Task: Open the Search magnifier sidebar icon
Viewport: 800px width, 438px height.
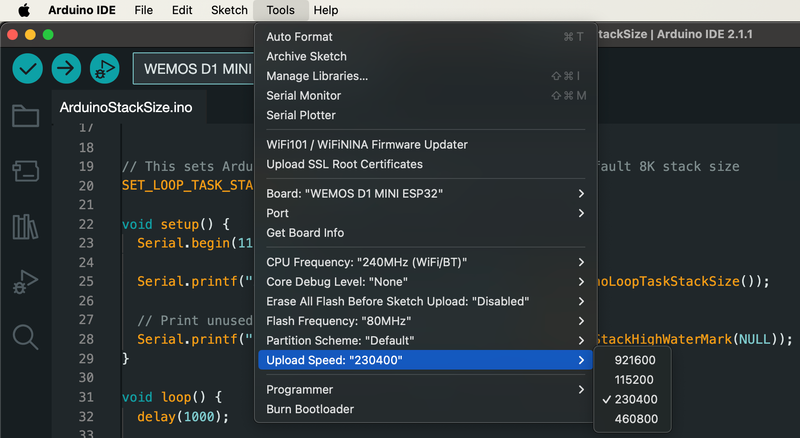Action: [25, 337]
